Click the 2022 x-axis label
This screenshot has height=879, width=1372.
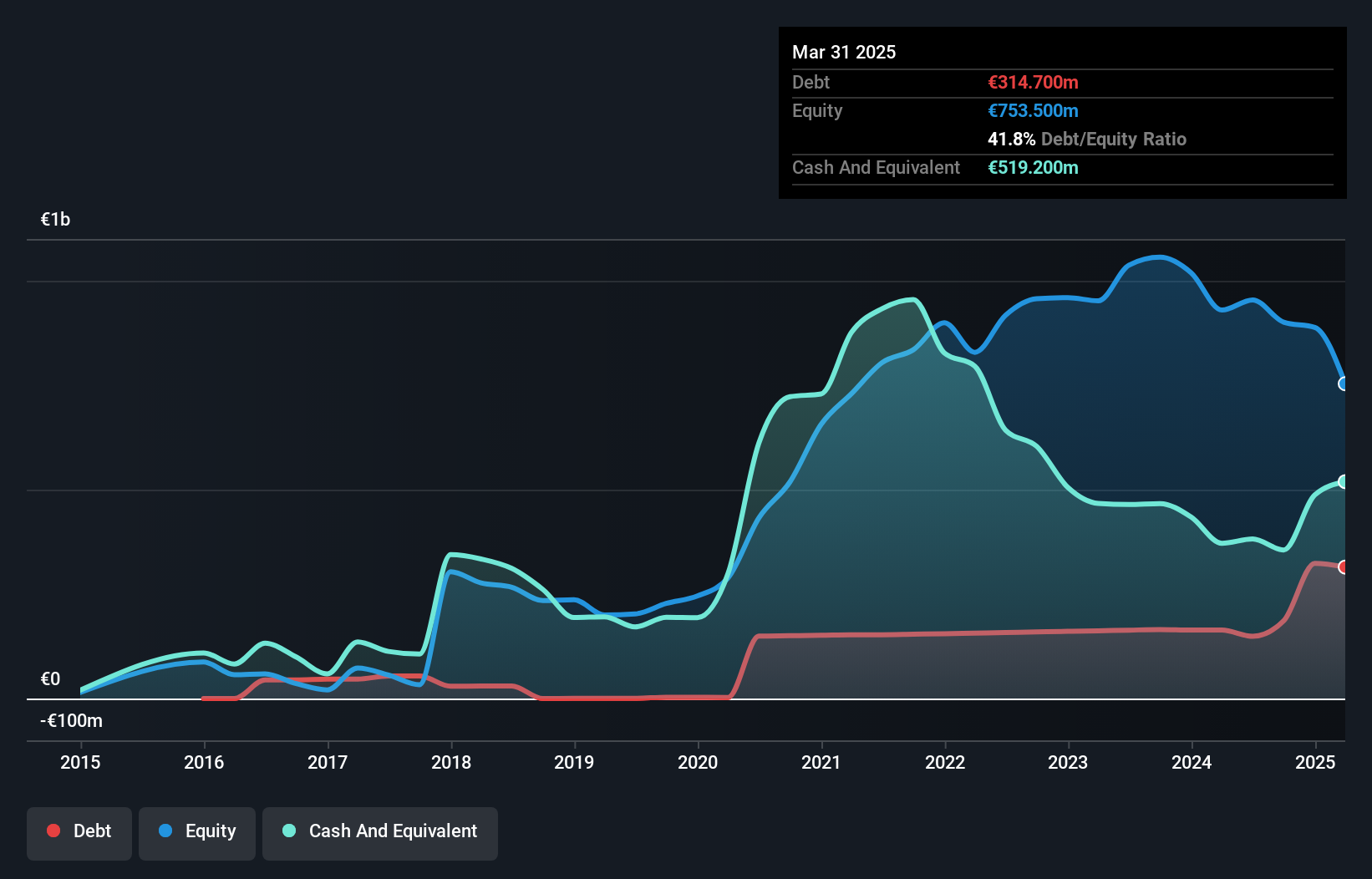point(945,762)
